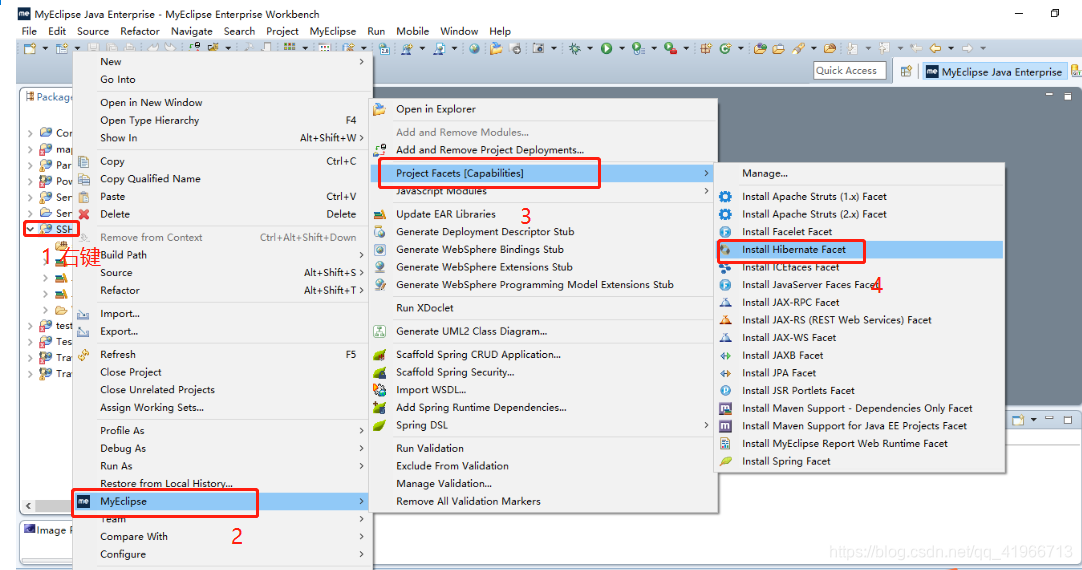Open the Debug button dropdown arrow
1082x570 pixels.
(x=590, y=48)
